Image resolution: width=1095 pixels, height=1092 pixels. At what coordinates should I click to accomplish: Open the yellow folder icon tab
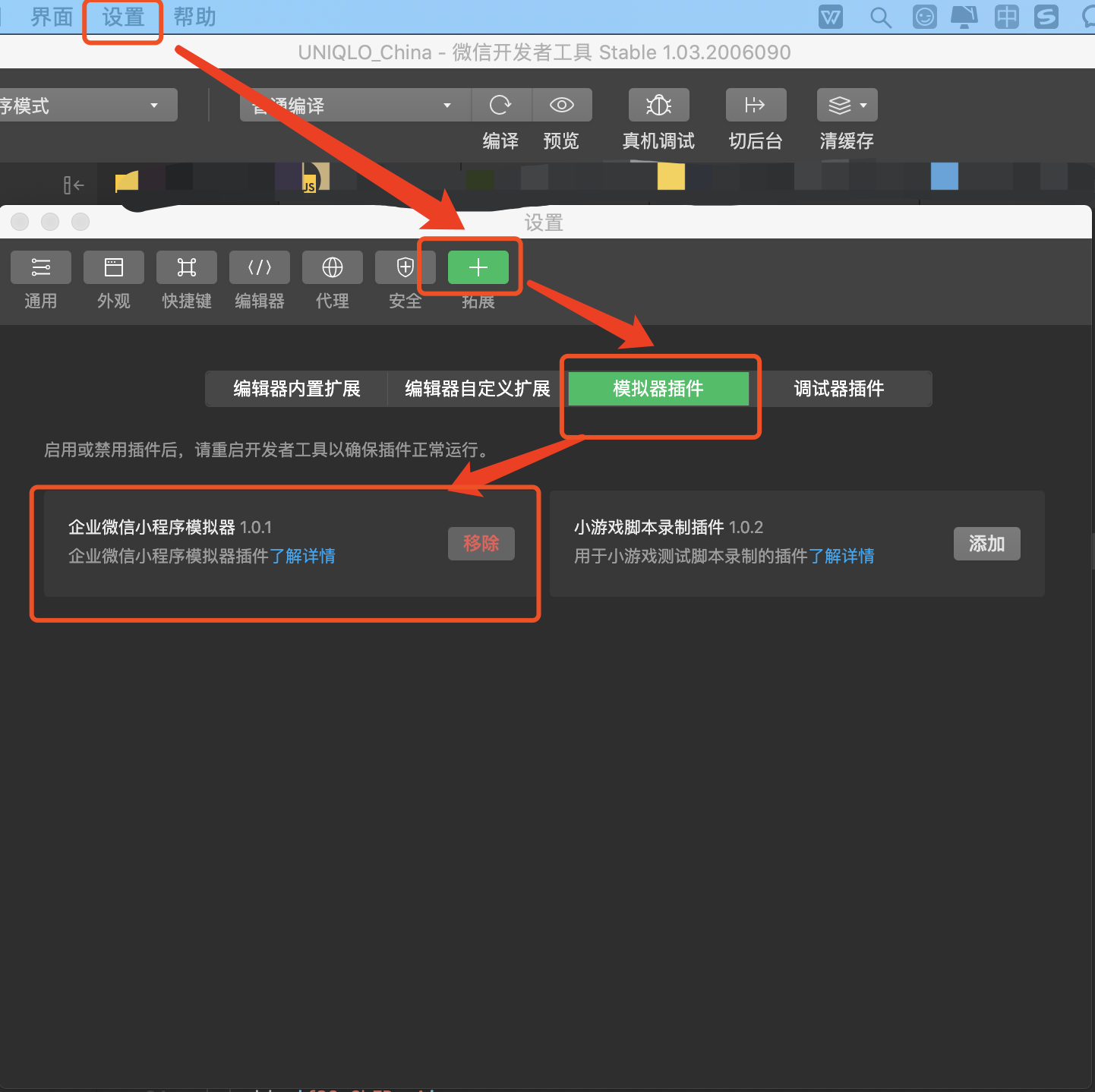pos(127,181)
